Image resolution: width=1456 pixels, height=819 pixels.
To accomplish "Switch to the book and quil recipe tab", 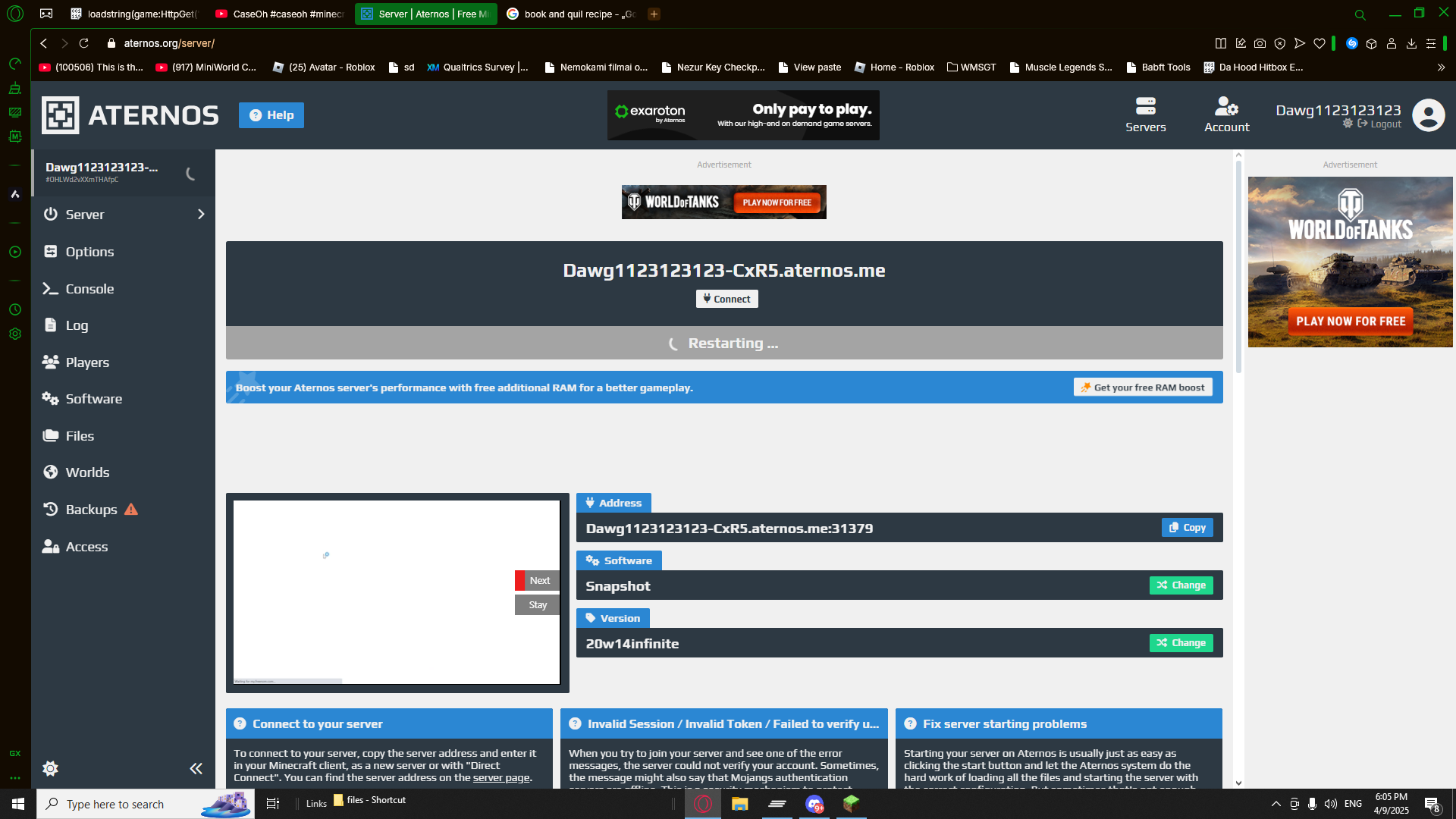I will click(x=571, y=14).
